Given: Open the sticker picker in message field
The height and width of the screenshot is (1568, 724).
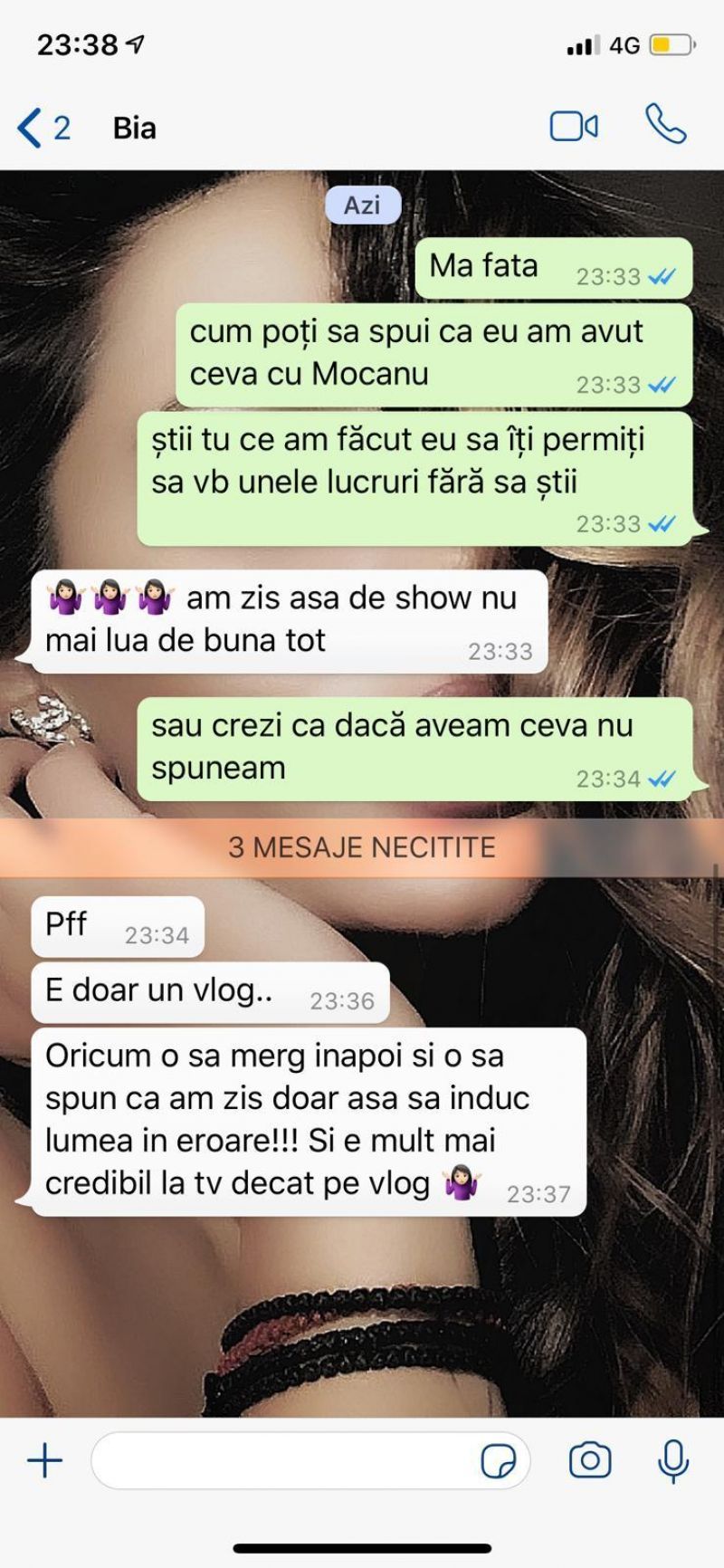Looking at the screenshot, I should tap(498, 1461).
